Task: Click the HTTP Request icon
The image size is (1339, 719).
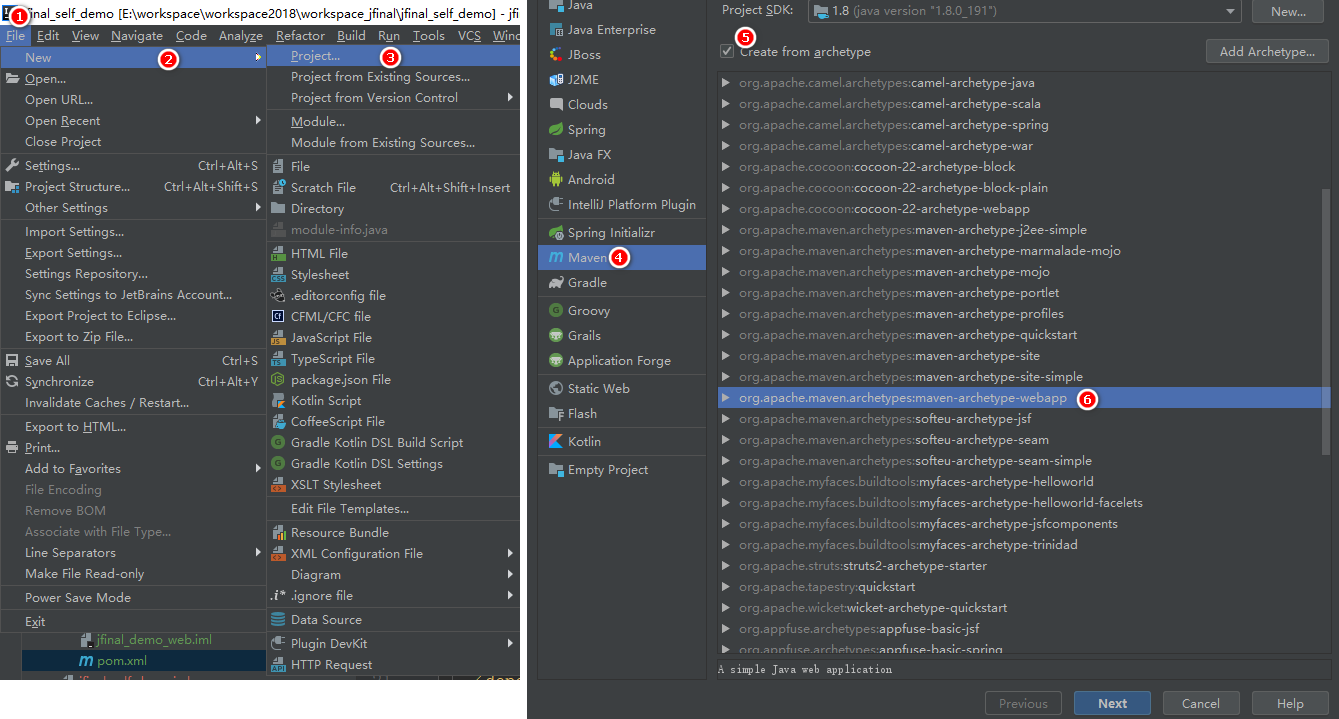Action: pos(279,664)
